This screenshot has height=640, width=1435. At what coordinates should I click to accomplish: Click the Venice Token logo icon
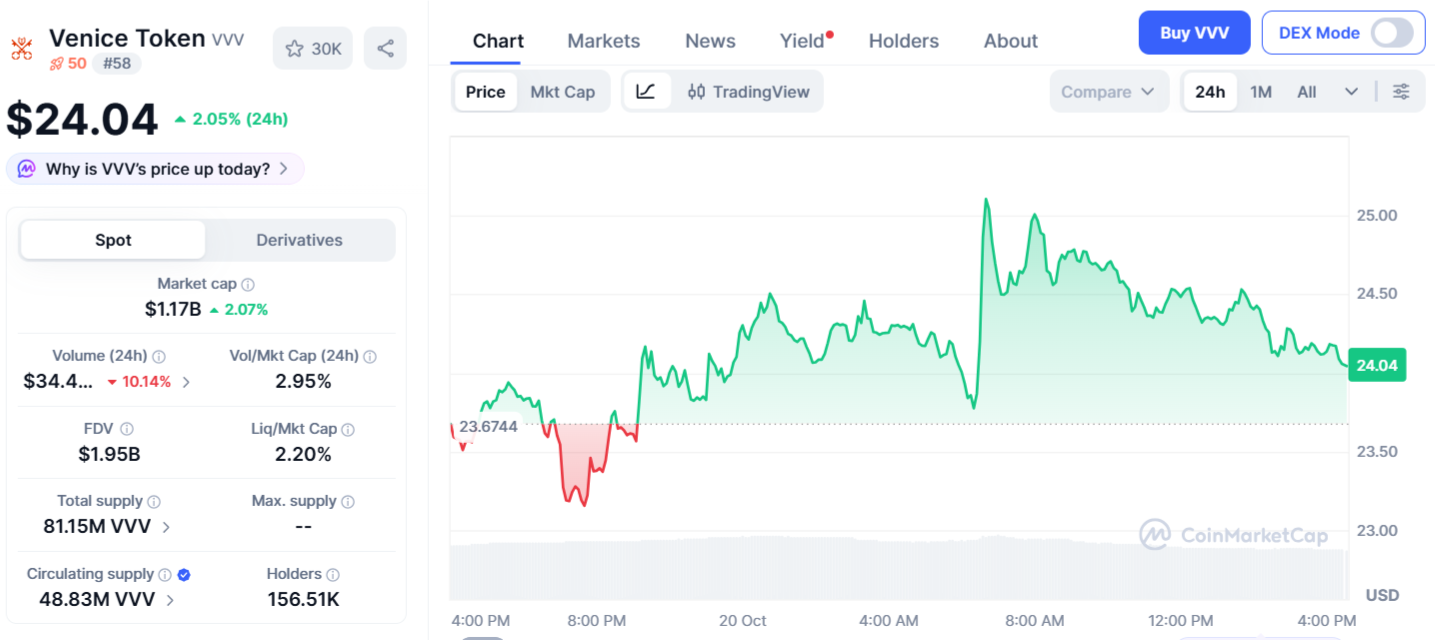21,49
